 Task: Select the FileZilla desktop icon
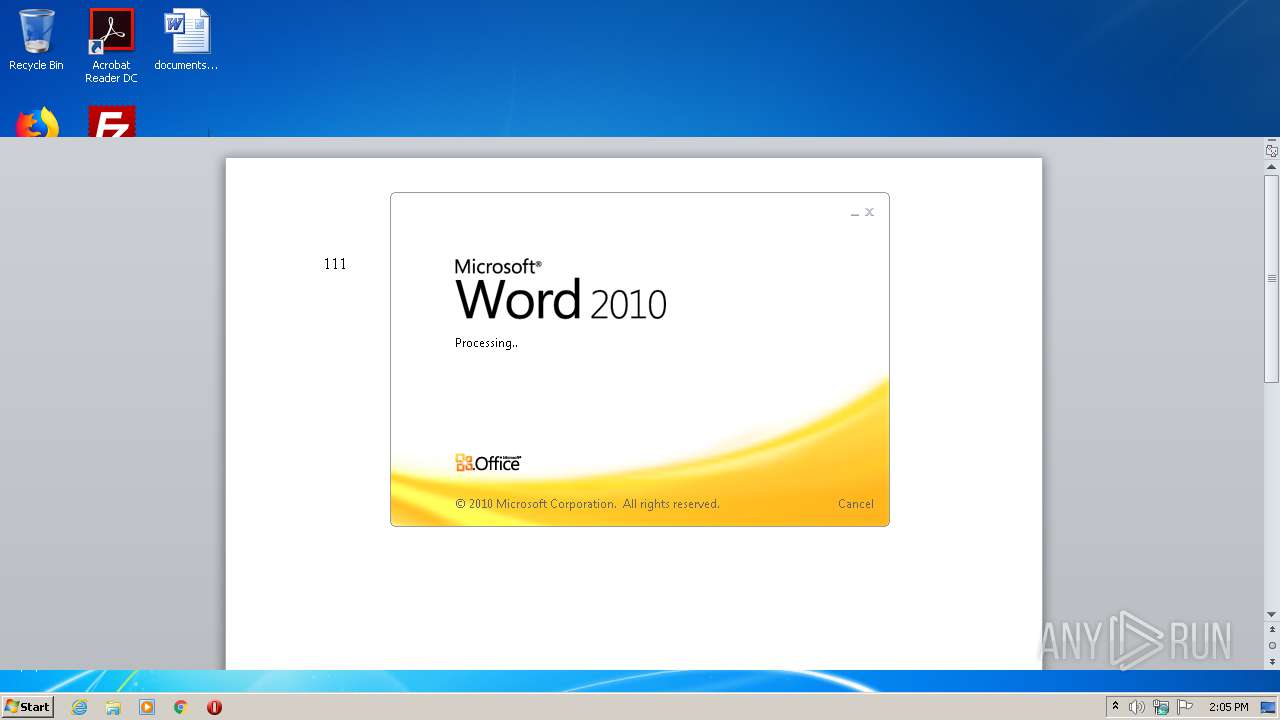111,122
